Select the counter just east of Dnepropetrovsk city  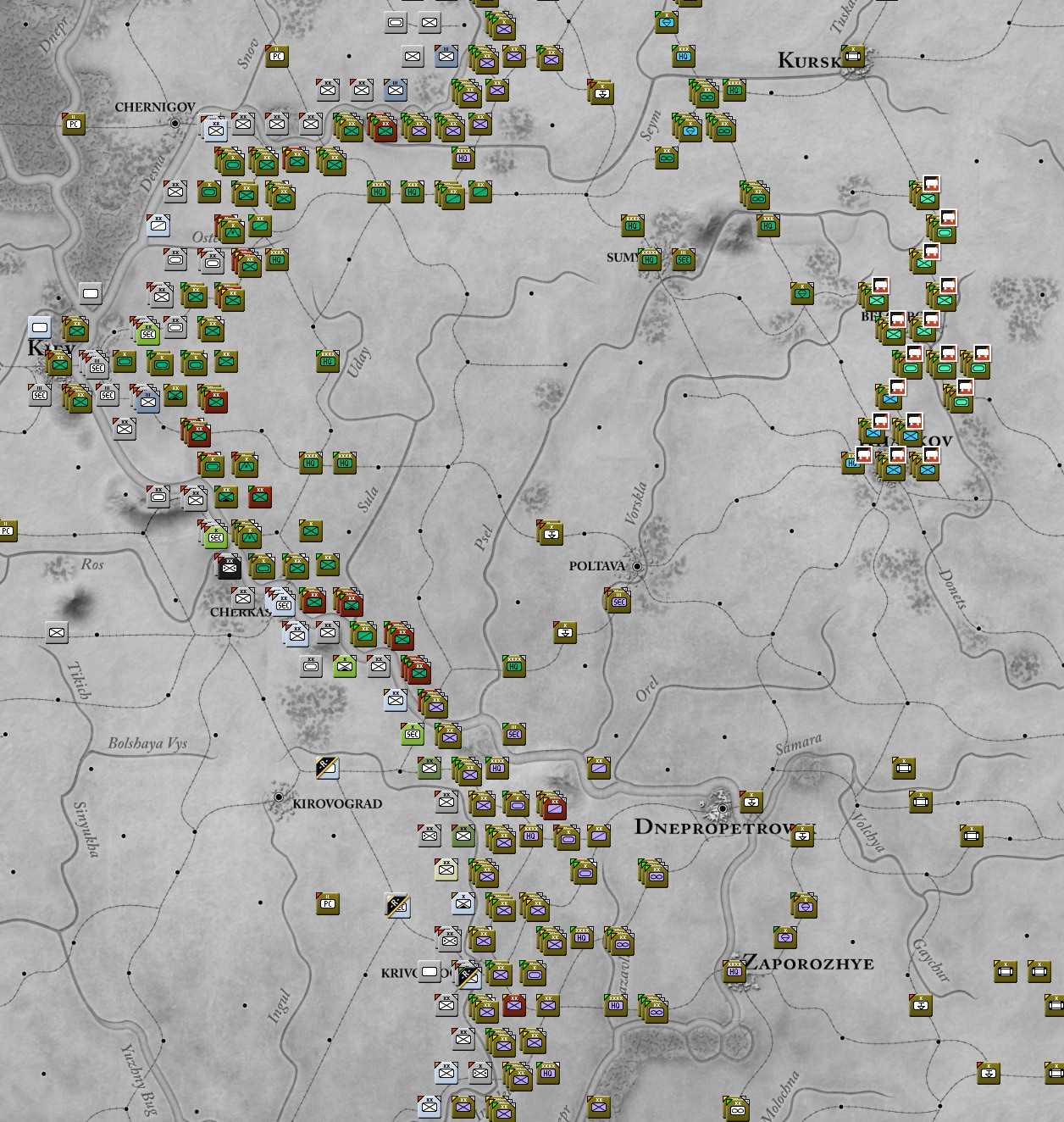(751, 802)
